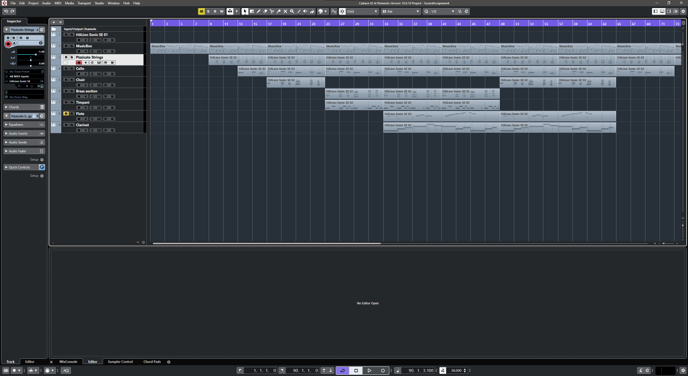Screen dimensions: 688x376
Task: Expand the Equalizers inspector section
Action: pos(24,125)
